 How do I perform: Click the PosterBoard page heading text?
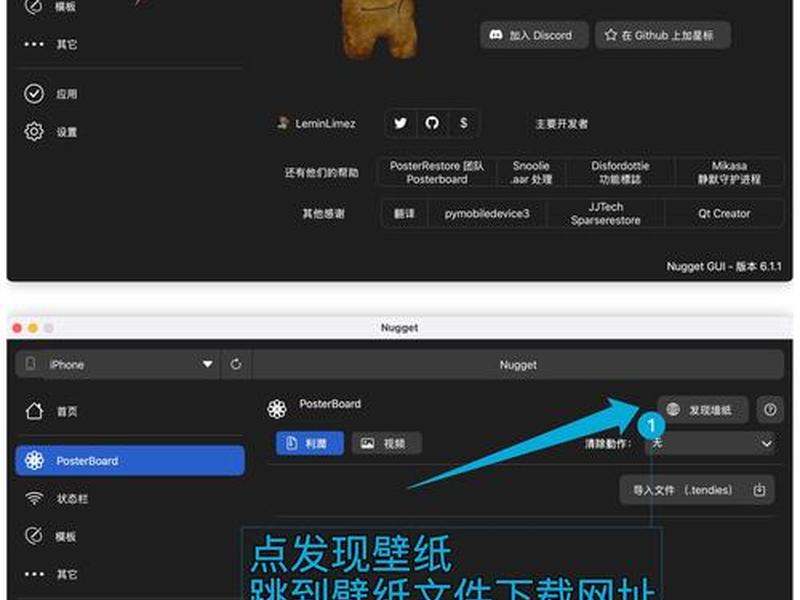tap(330, 404)
